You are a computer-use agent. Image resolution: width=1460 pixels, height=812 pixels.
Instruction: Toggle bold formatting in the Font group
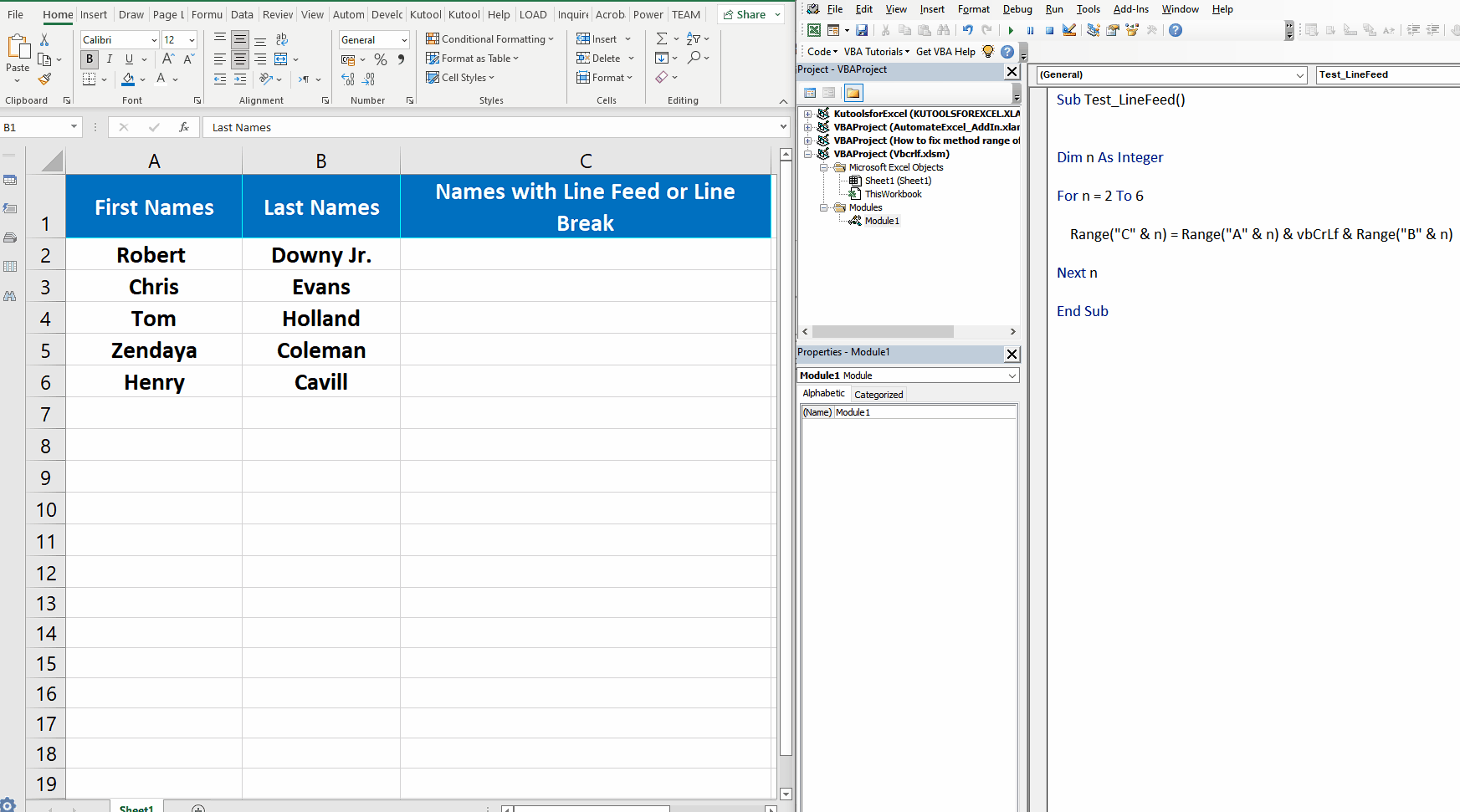[89, 59]
